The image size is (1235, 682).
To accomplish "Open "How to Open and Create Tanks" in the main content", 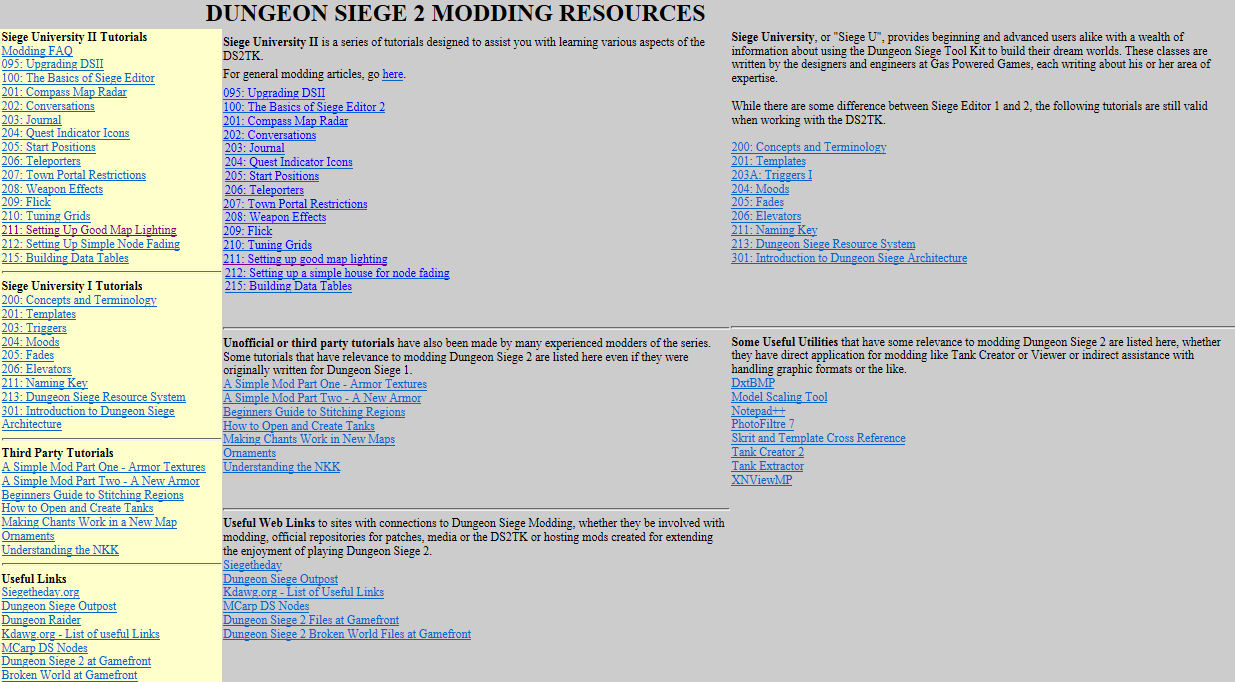I will 299,426.
